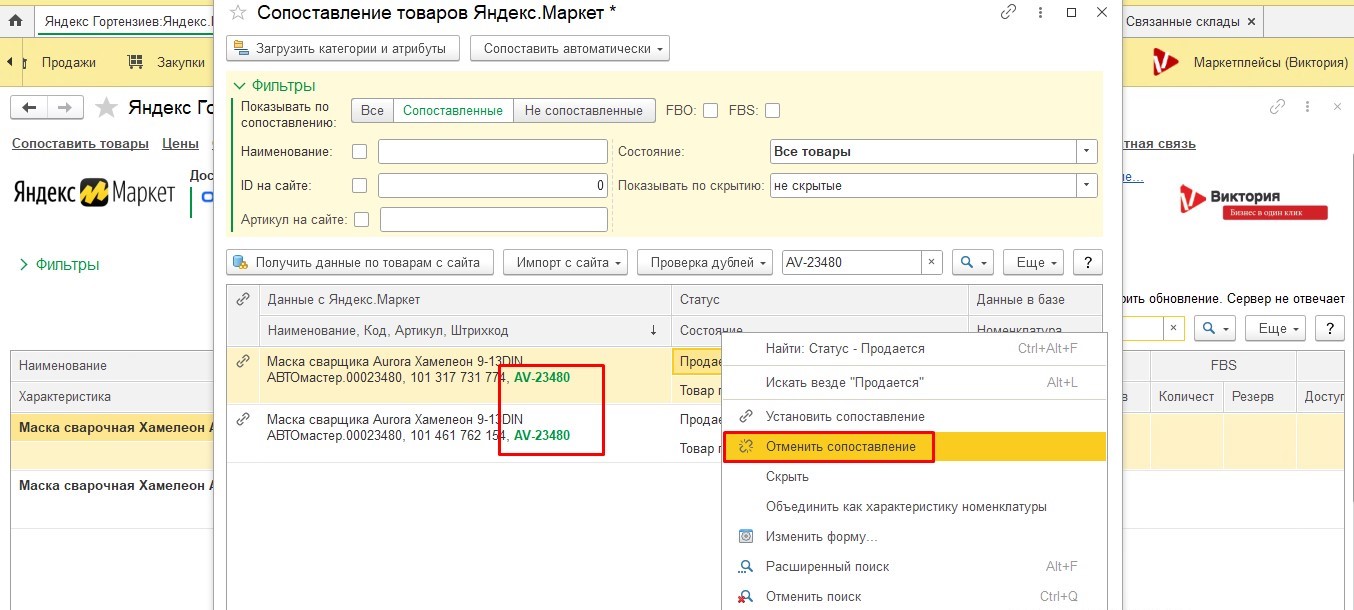Image resolution: width=1354 pixels, height=610 pixels.
Task: Copy link icon in Сопоставление товаров title bar
Action: [x=1009, y=12]
